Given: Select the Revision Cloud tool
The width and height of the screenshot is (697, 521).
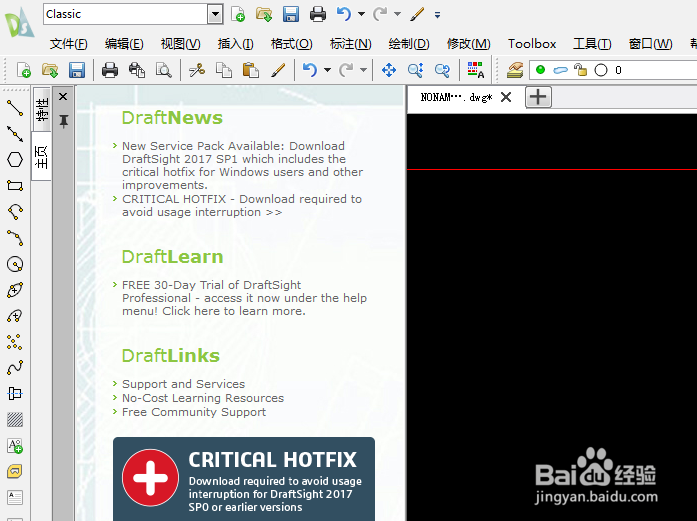Looking at the screenshot, I should [15, 316].
